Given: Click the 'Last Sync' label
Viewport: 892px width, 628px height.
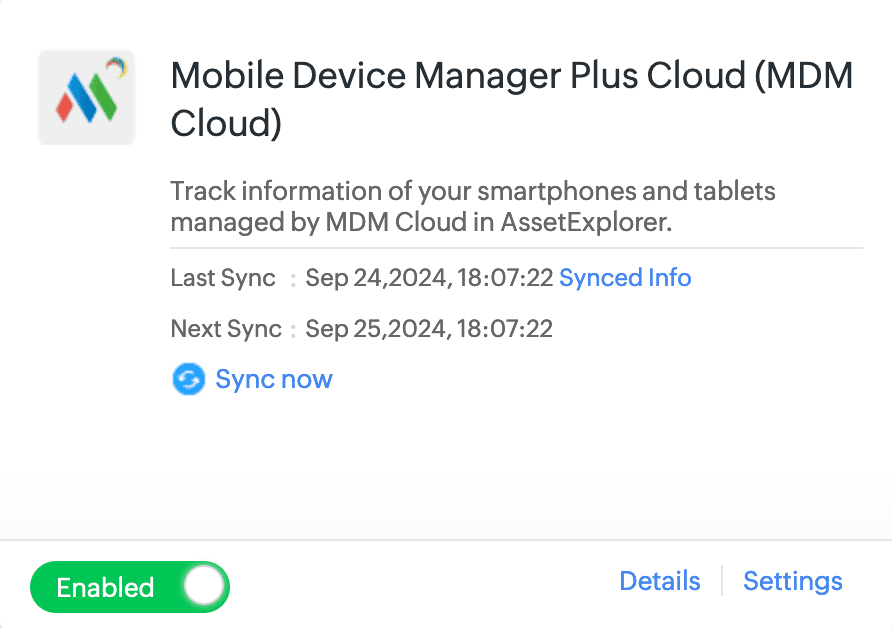Looking at the screenshot, I should pyautogui.click(x=223, y=278).
